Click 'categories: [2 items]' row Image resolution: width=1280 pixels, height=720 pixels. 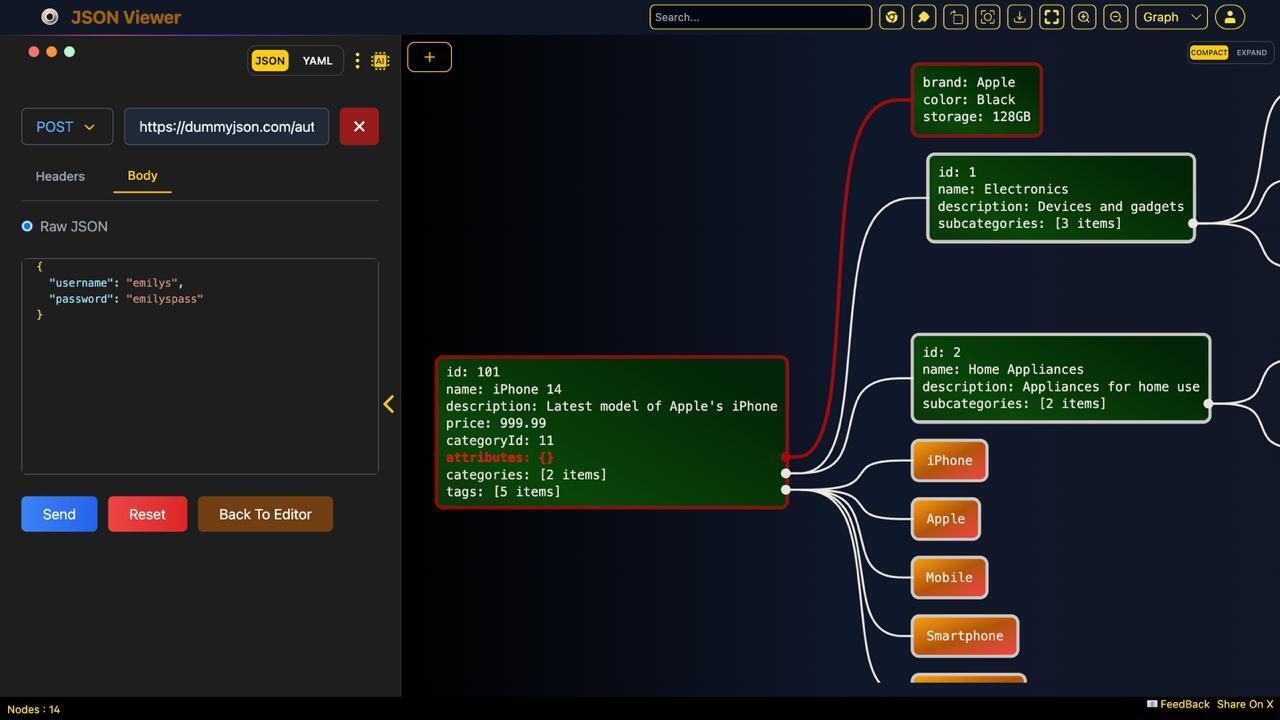coord(526,475)
